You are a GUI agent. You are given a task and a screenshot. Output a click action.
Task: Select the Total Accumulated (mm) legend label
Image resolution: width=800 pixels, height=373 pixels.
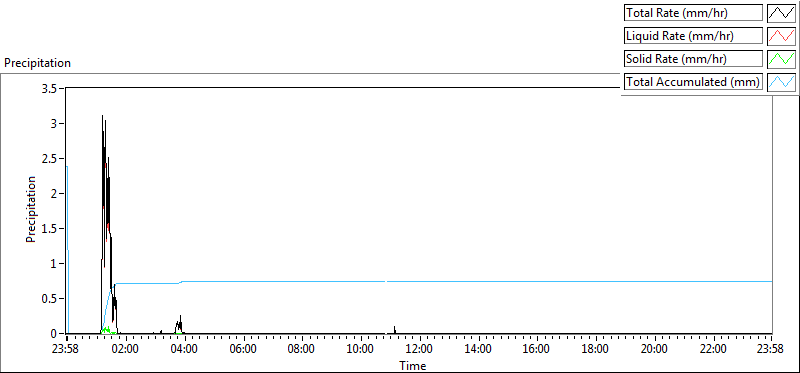tap(693, 81)
